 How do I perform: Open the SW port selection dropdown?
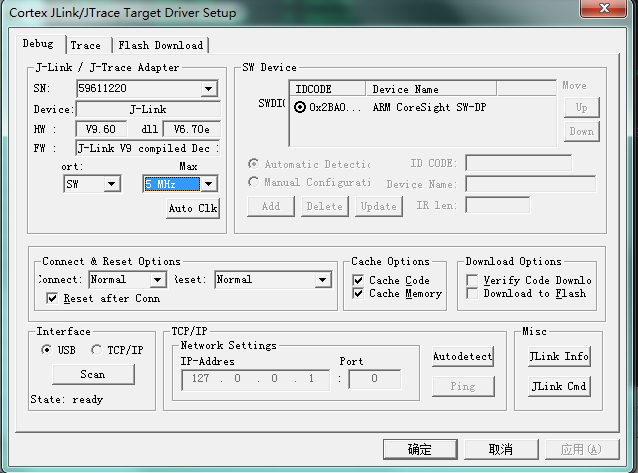coord(111,184)
